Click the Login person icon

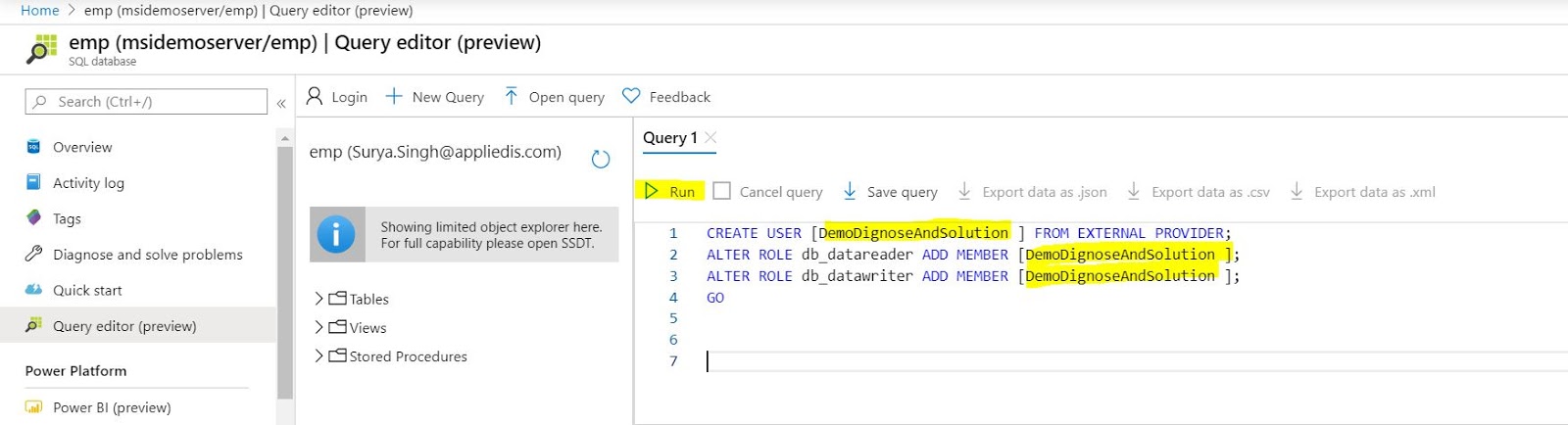point(315,96)
